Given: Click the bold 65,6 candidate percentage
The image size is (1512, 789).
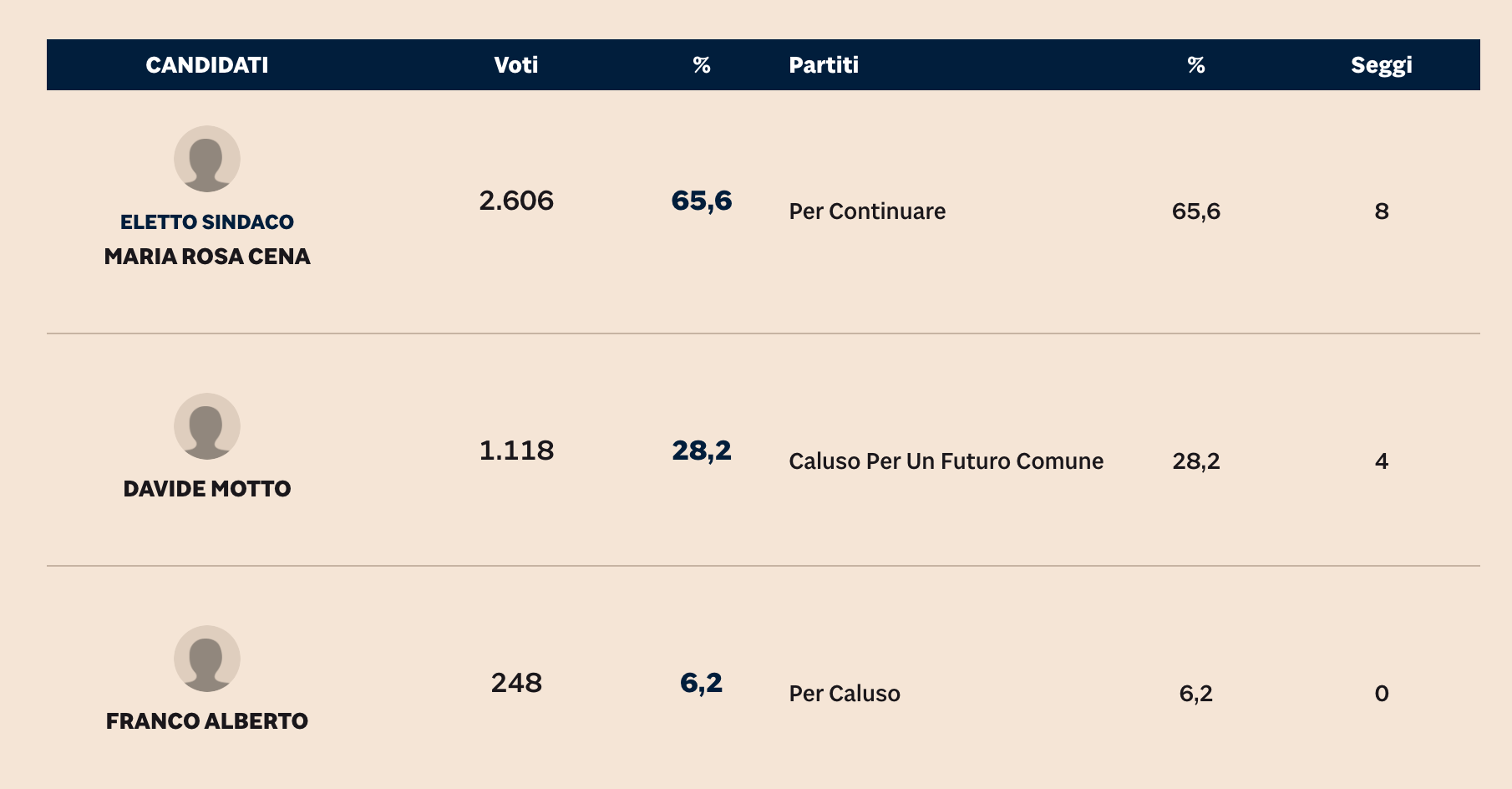Looking at the screenshot, I should 702,201.
